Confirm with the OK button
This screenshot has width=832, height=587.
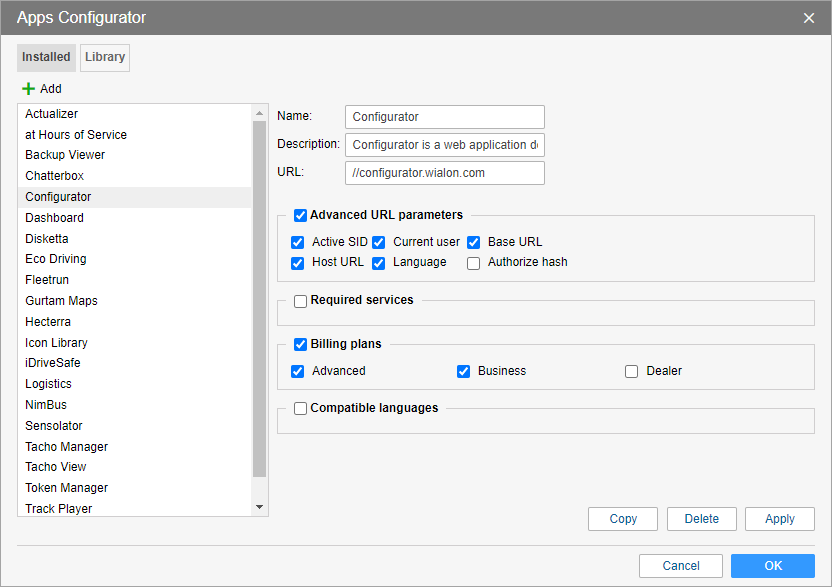[x=773, y=566]
